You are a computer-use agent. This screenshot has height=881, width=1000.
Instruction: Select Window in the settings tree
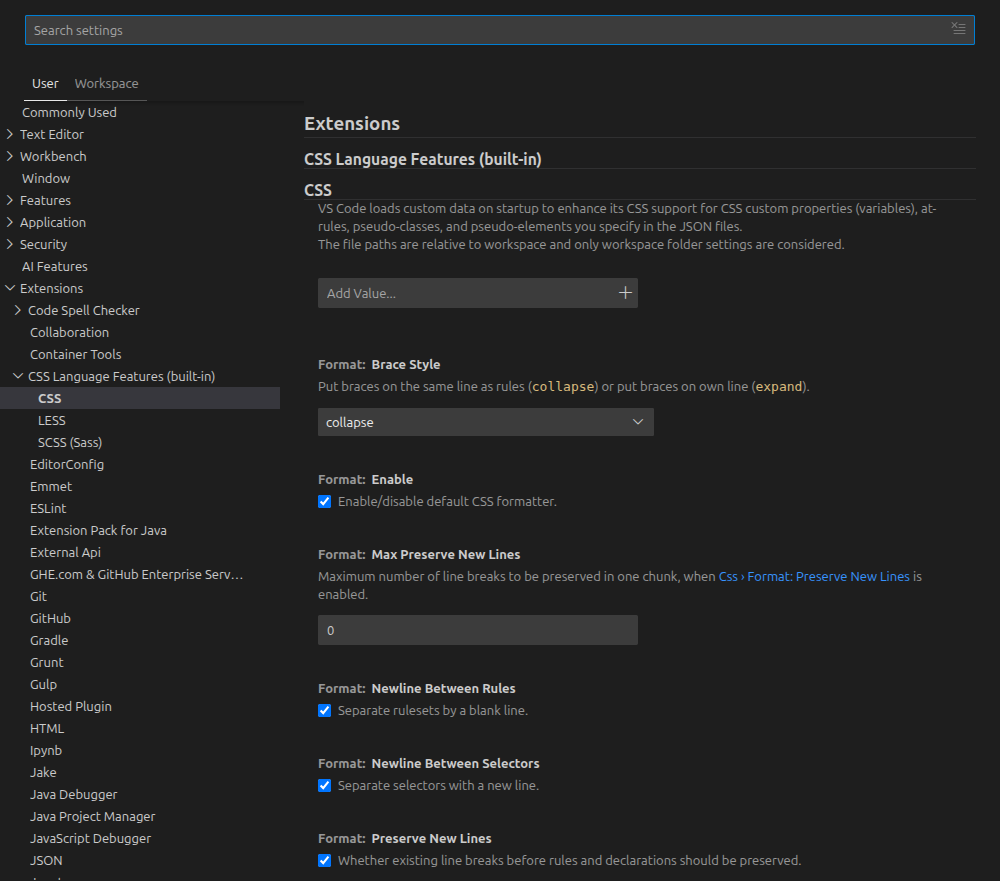click(46, 178)
